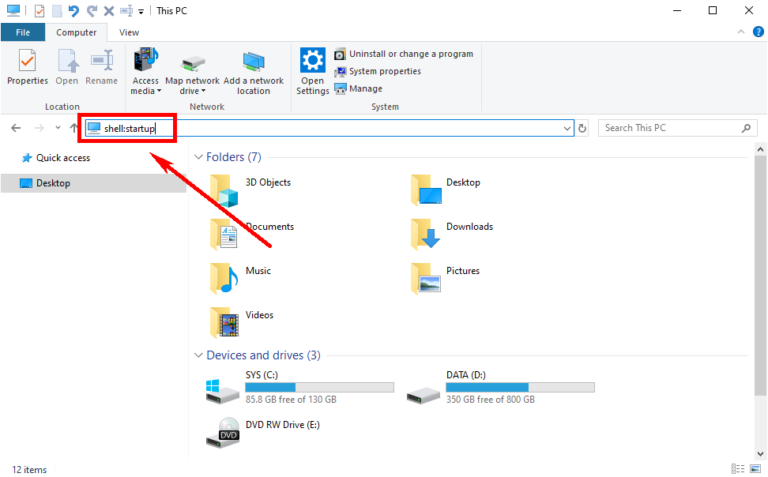
Task: Open the File menu tab
Action: click(22, 32)
